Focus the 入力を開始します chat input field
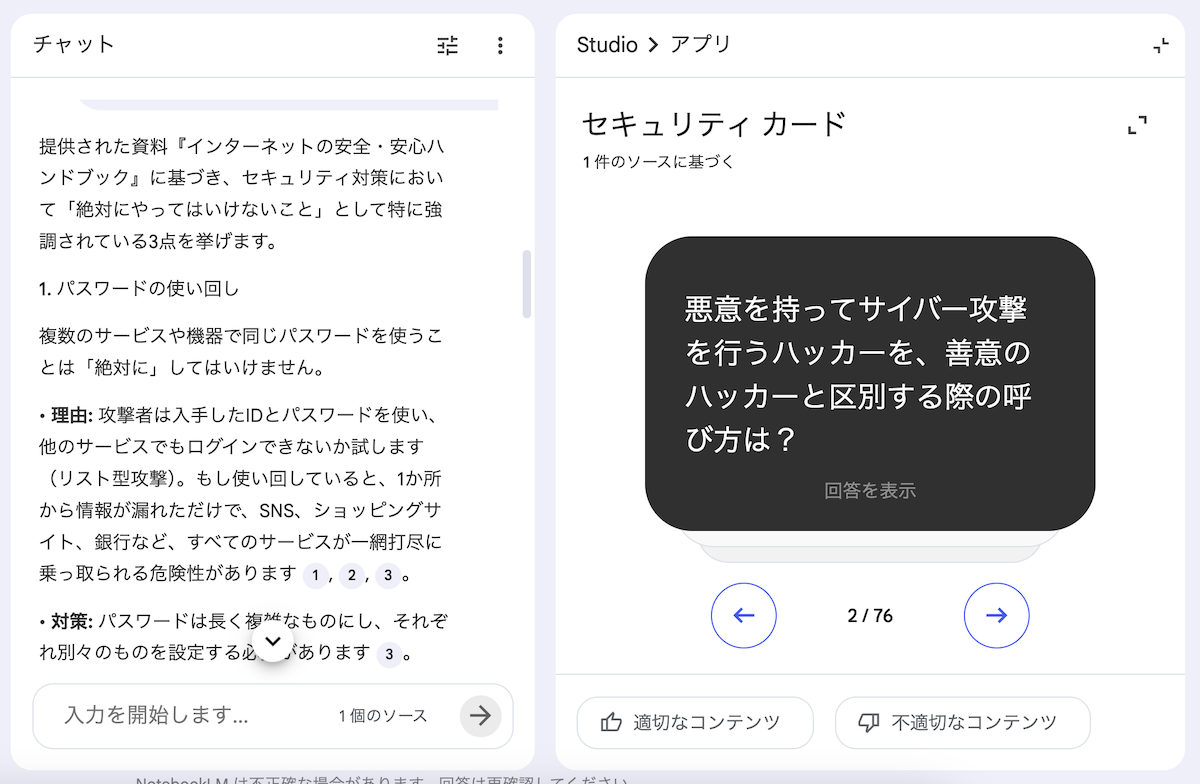1200x784 pixels. [190, 715]
